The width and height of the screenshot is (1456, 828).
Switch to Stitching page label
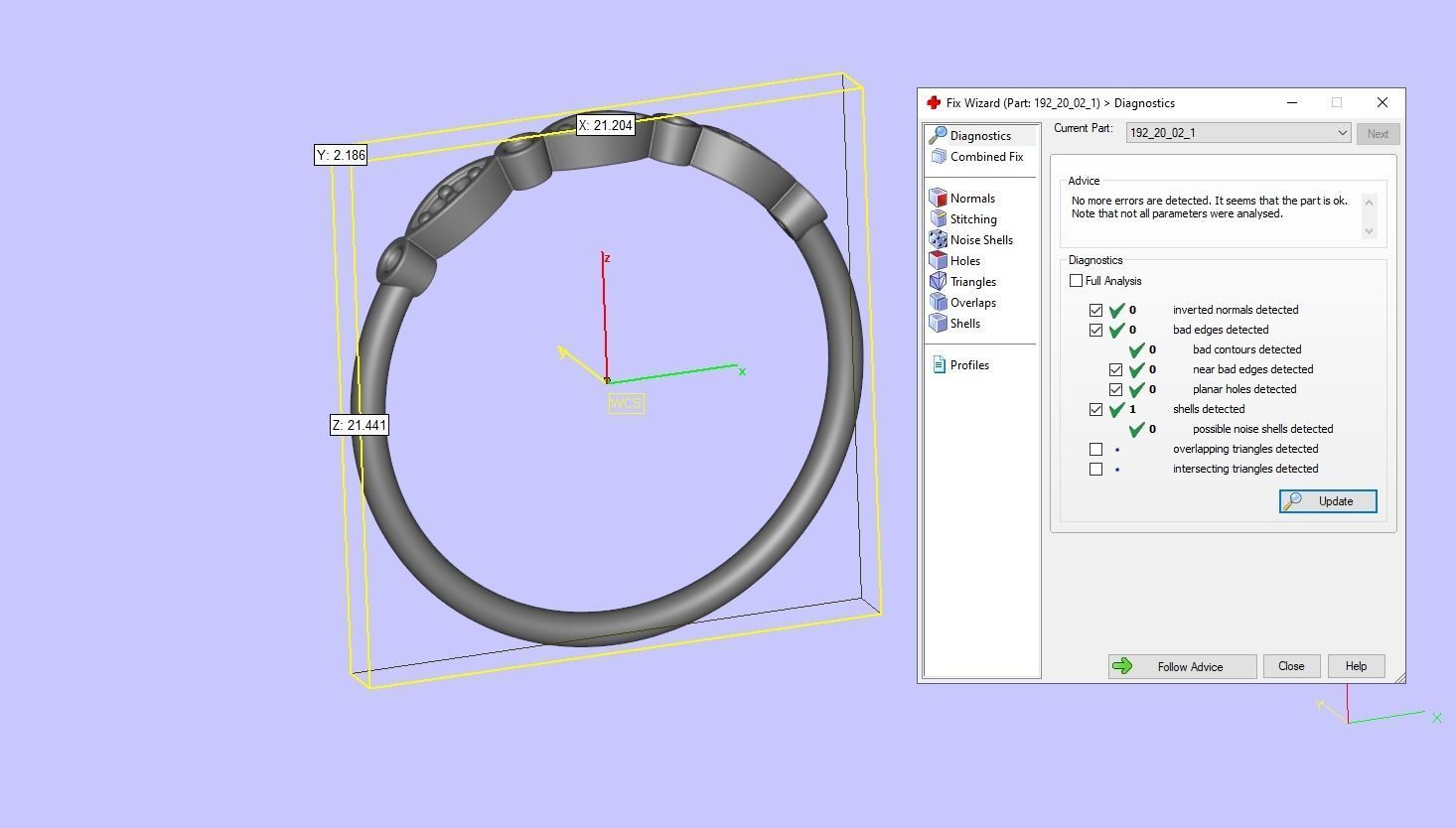(x=973, y=219)
